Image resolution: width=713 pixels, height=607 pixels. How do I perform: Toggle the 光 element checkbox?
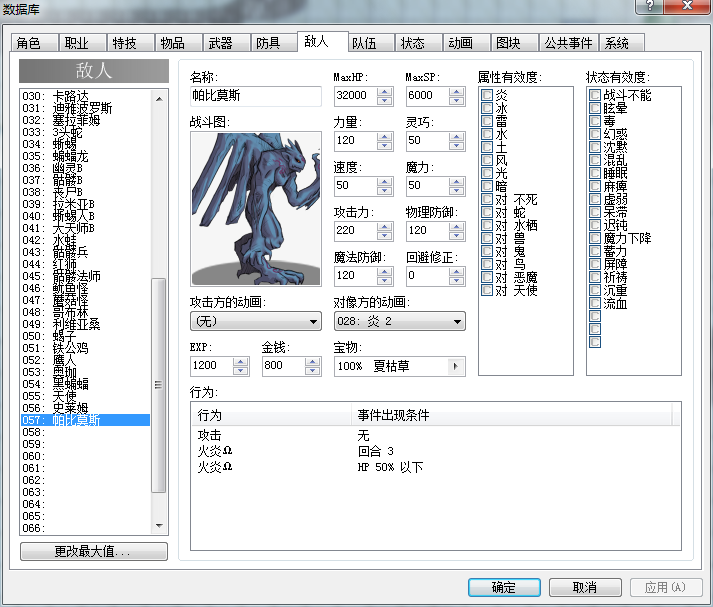(x=487, y=173)
